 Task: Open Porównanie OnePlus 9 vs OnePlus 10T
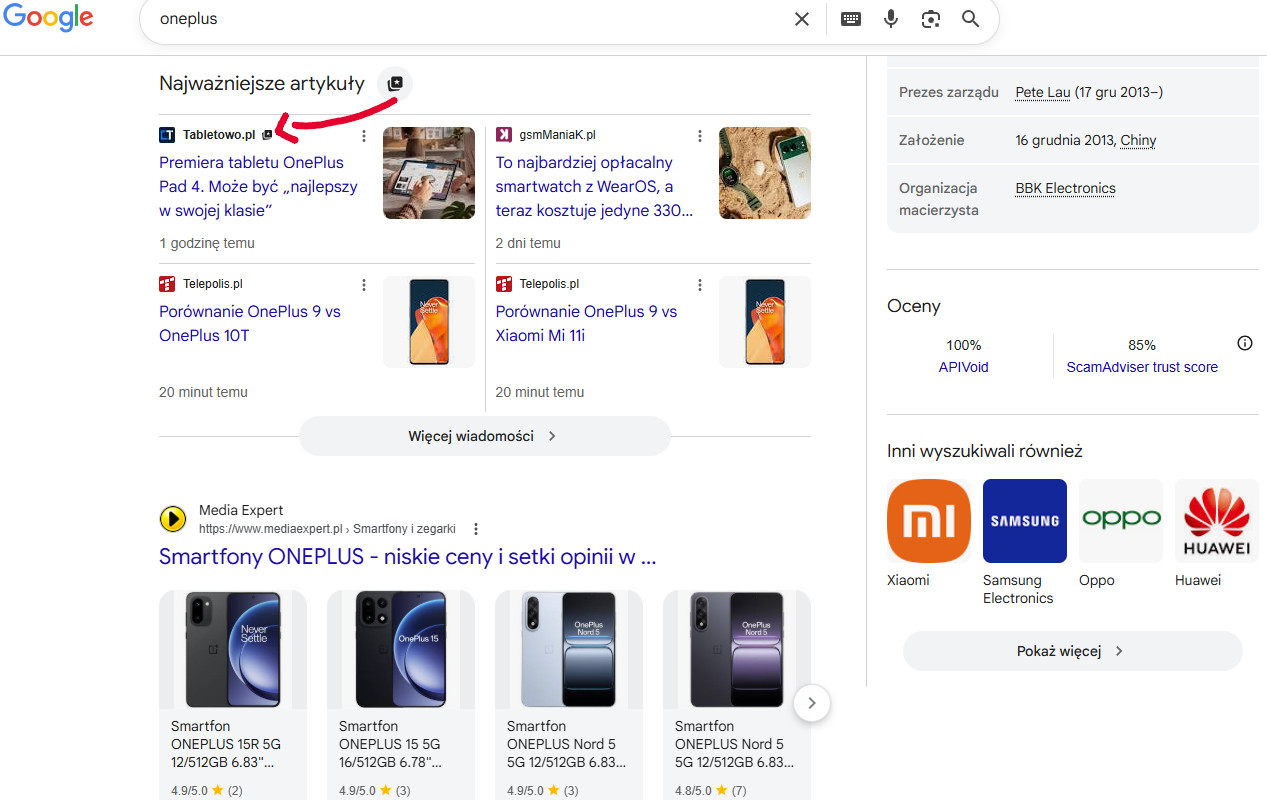[250, 323]
